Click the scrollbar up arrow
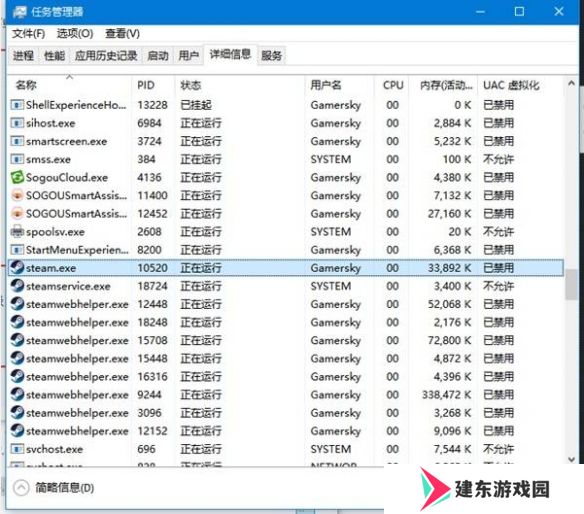584x514 pixels. pos(571,83)
